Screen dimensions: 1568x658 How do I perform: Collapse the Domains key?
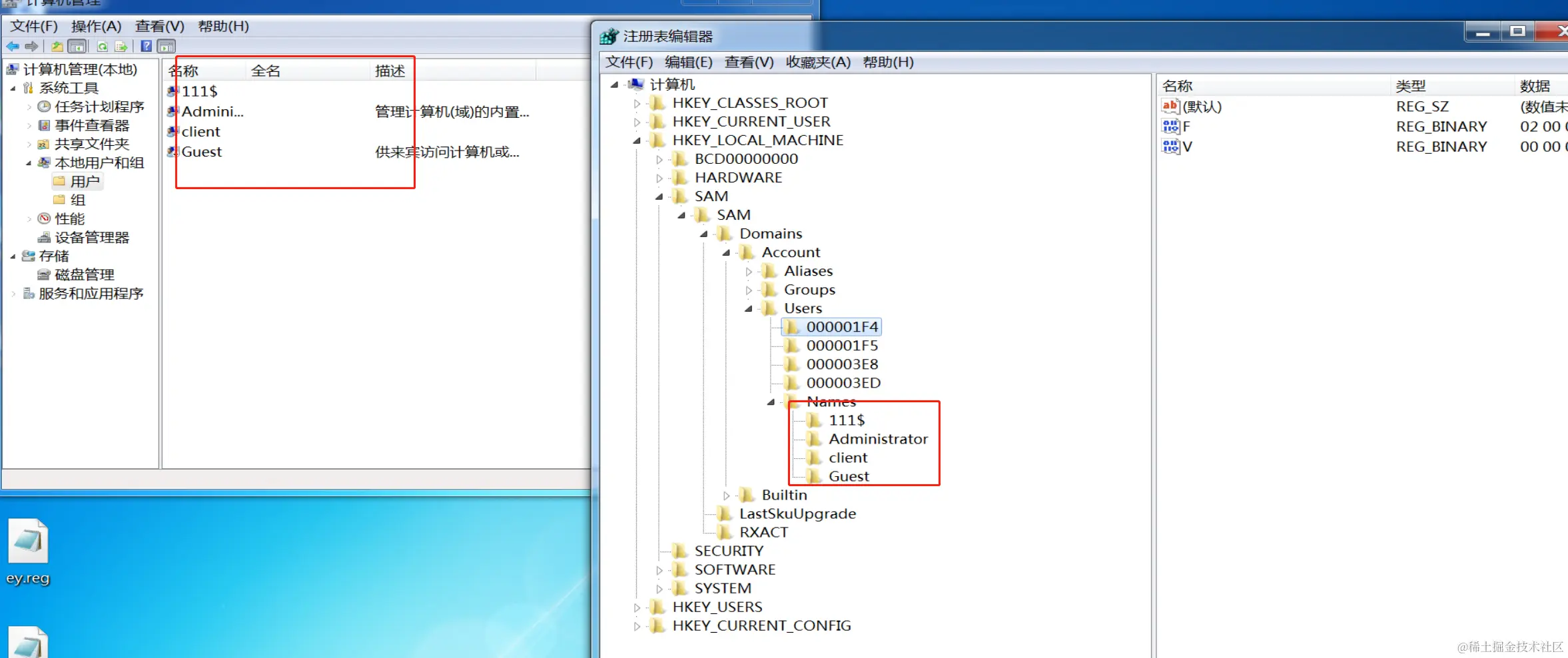(x=704, y=234)
